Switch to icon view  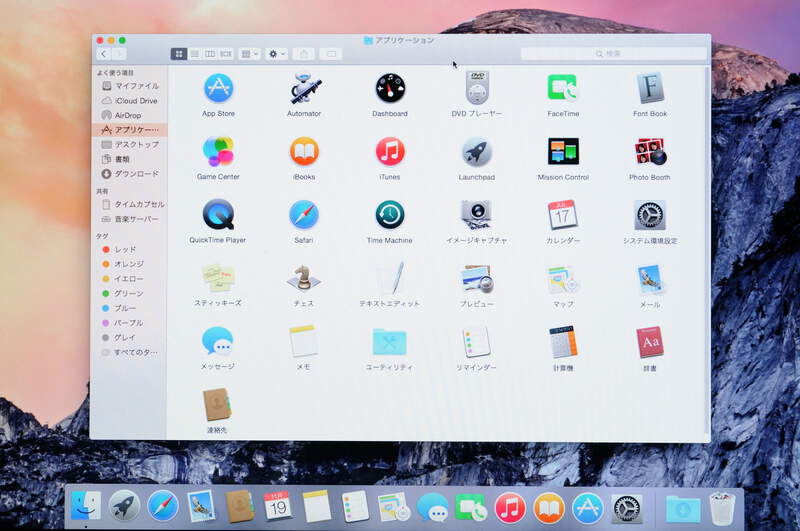[179, 54]
